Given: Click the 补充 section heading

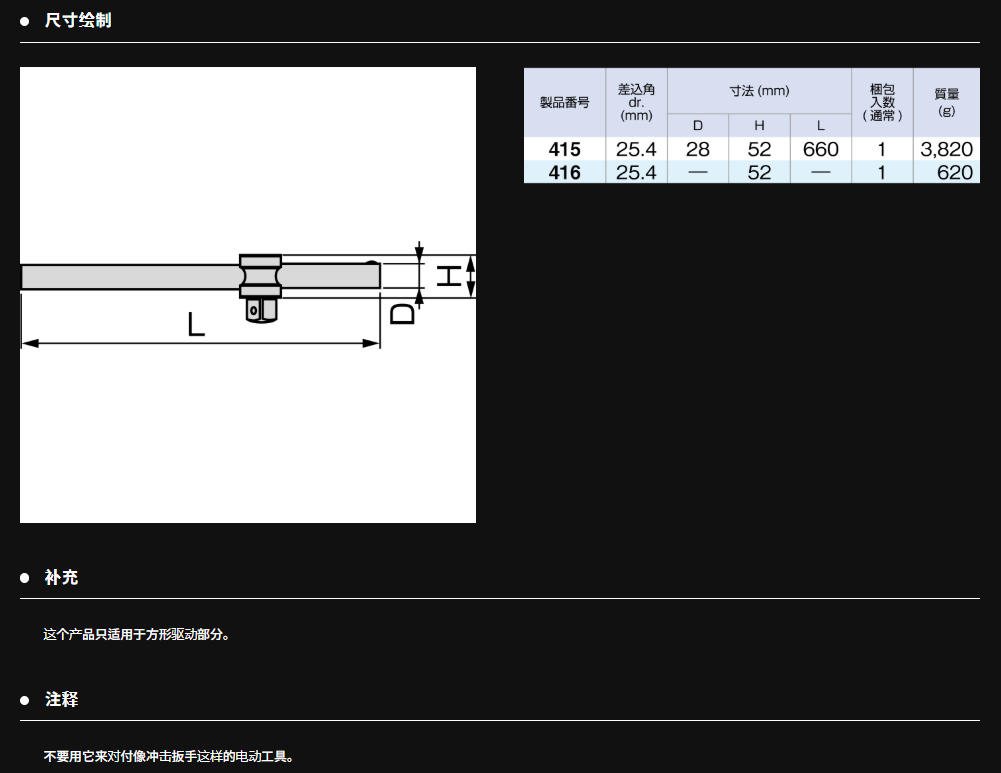Looking at the screenshot, I should [x=61, y=577].
